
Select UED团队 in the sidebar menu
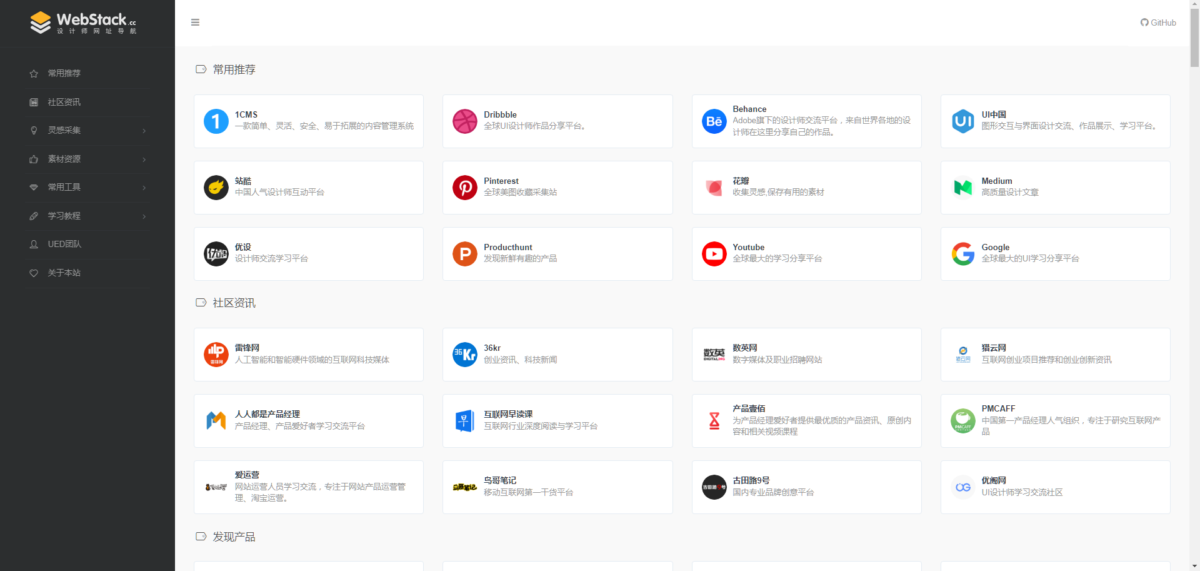tap(64, 244)
